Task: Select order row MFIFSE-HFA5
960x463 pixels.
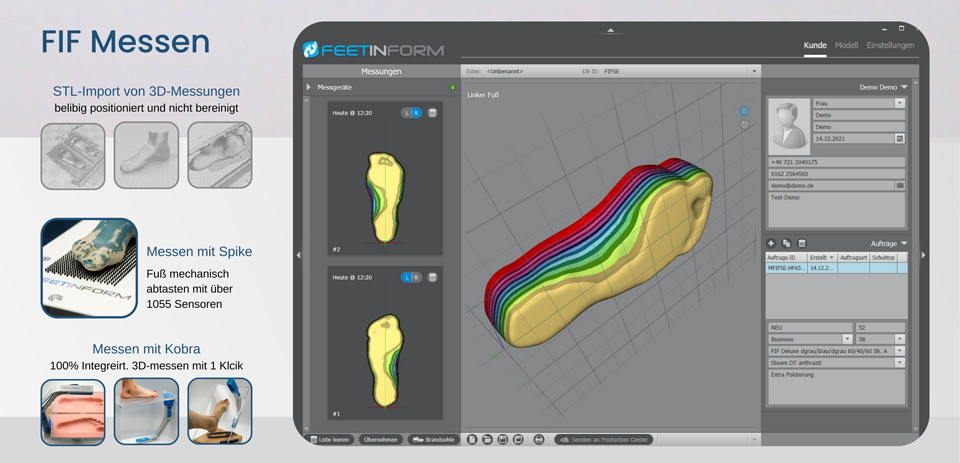Action: [836, 268]
